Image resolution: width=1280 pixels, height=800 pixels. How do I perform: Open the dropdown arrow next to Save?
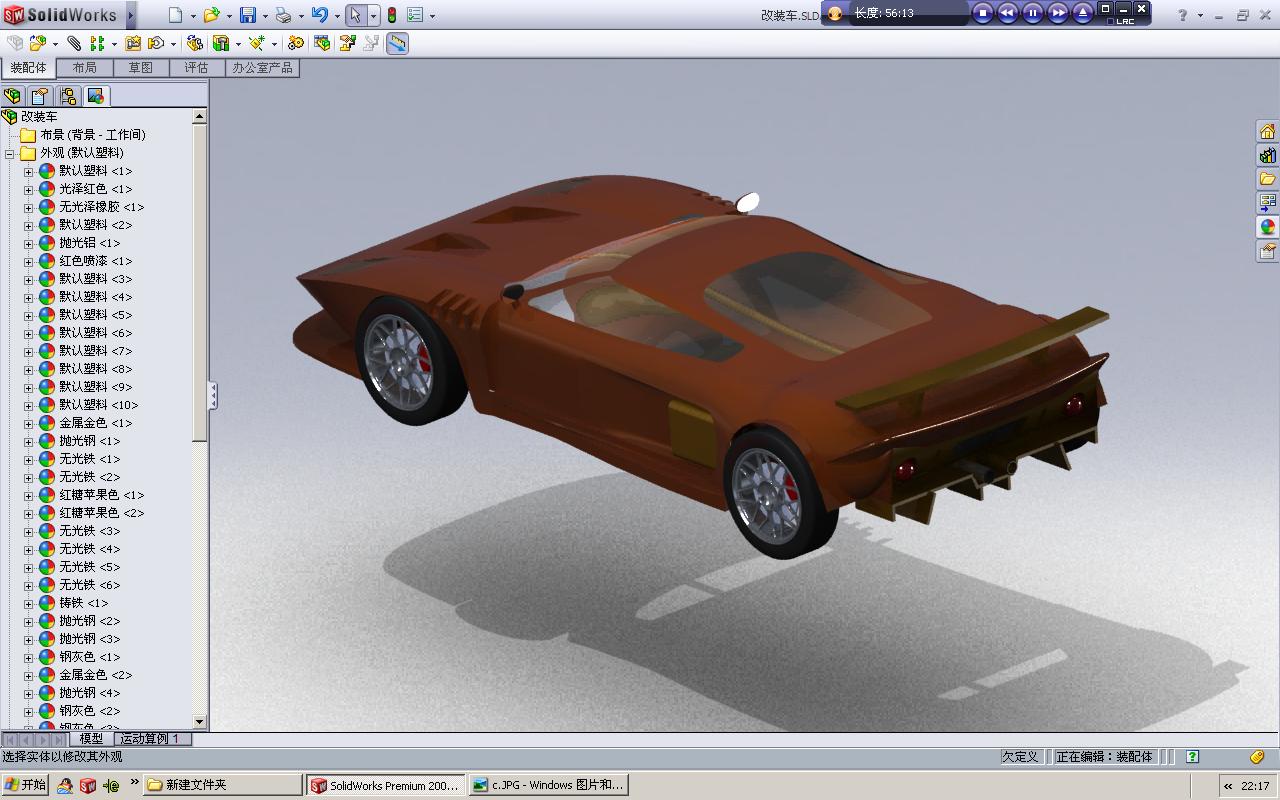point(265,16)
